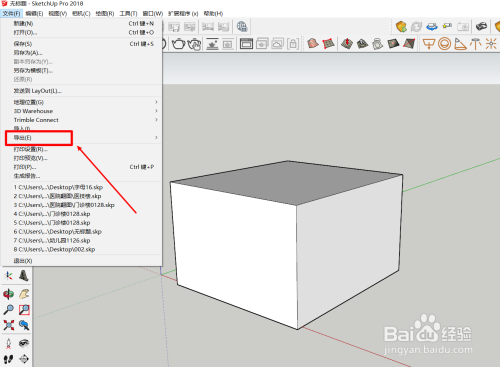
Task: Choose 生成报告... menu entry
Action: pos(83,176)
